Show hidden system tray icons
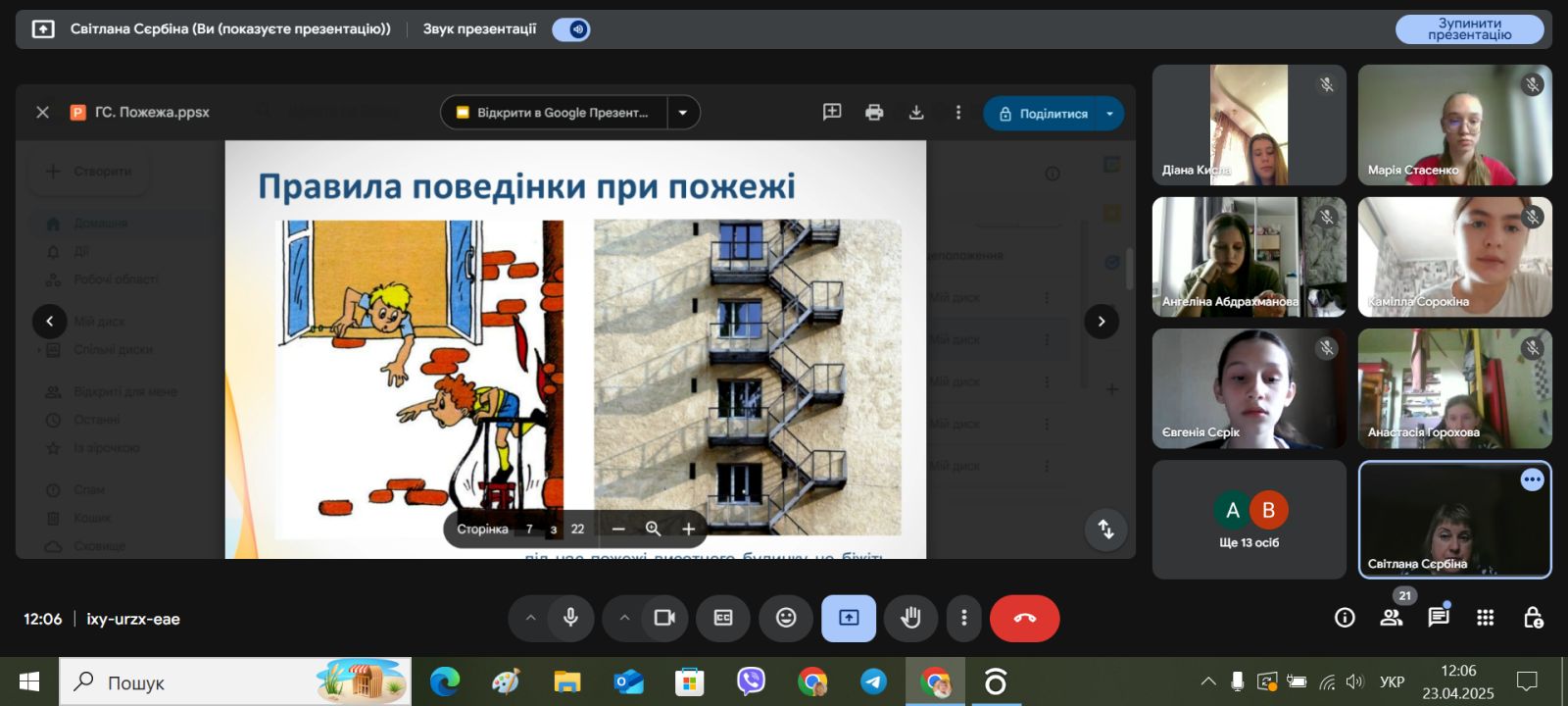 point(1208,681)
